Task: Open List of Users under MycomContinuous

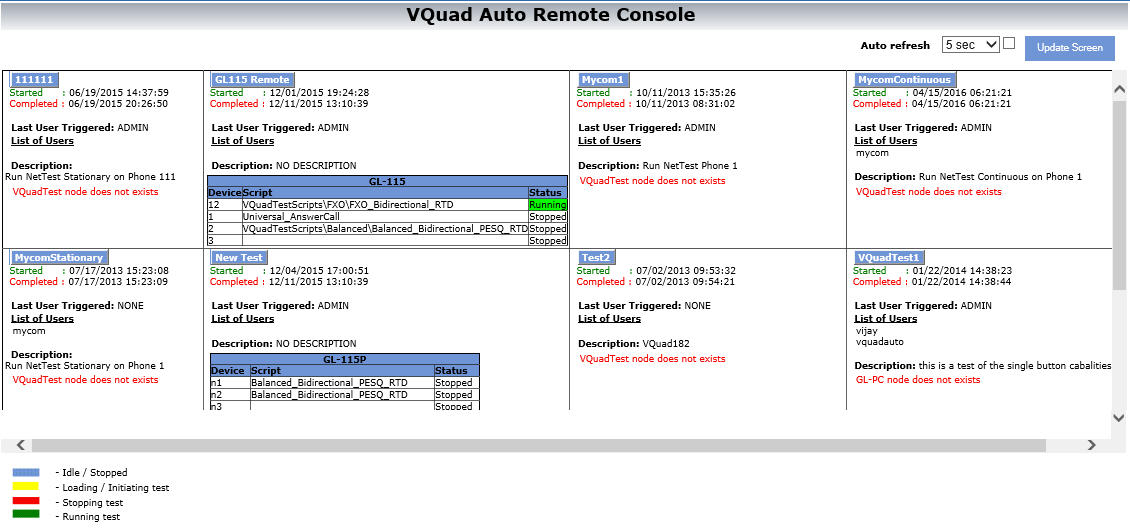Action: click(x=886, y=140)
